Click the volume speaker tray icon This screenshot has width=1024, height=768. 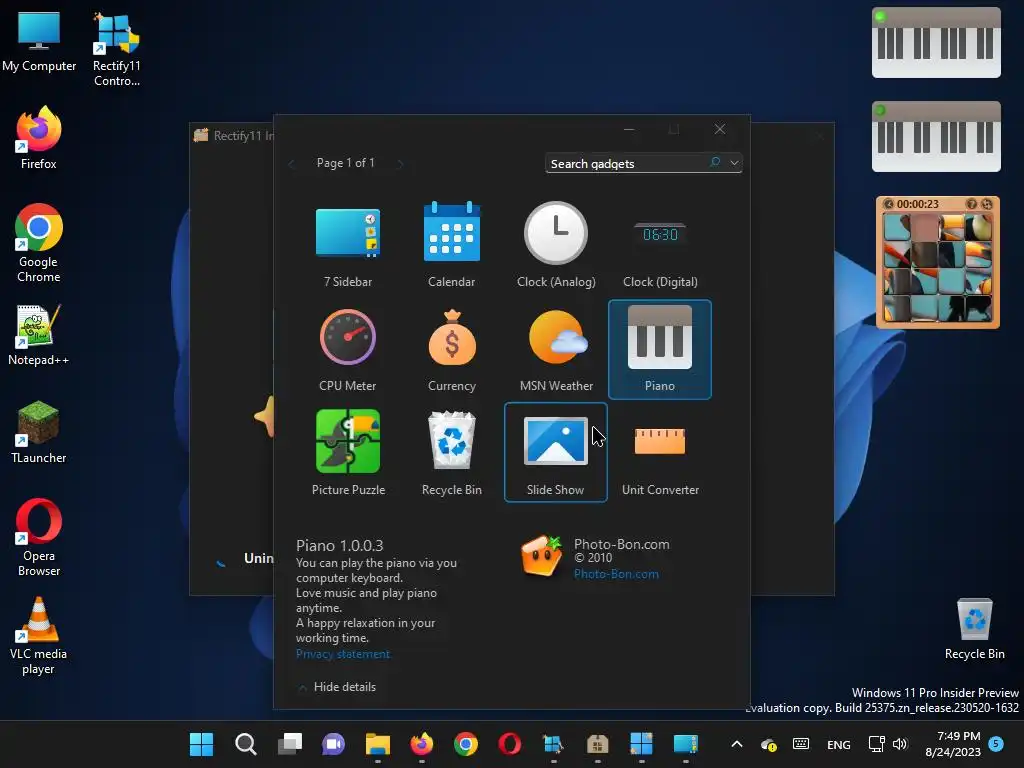(x=900, y=744)
